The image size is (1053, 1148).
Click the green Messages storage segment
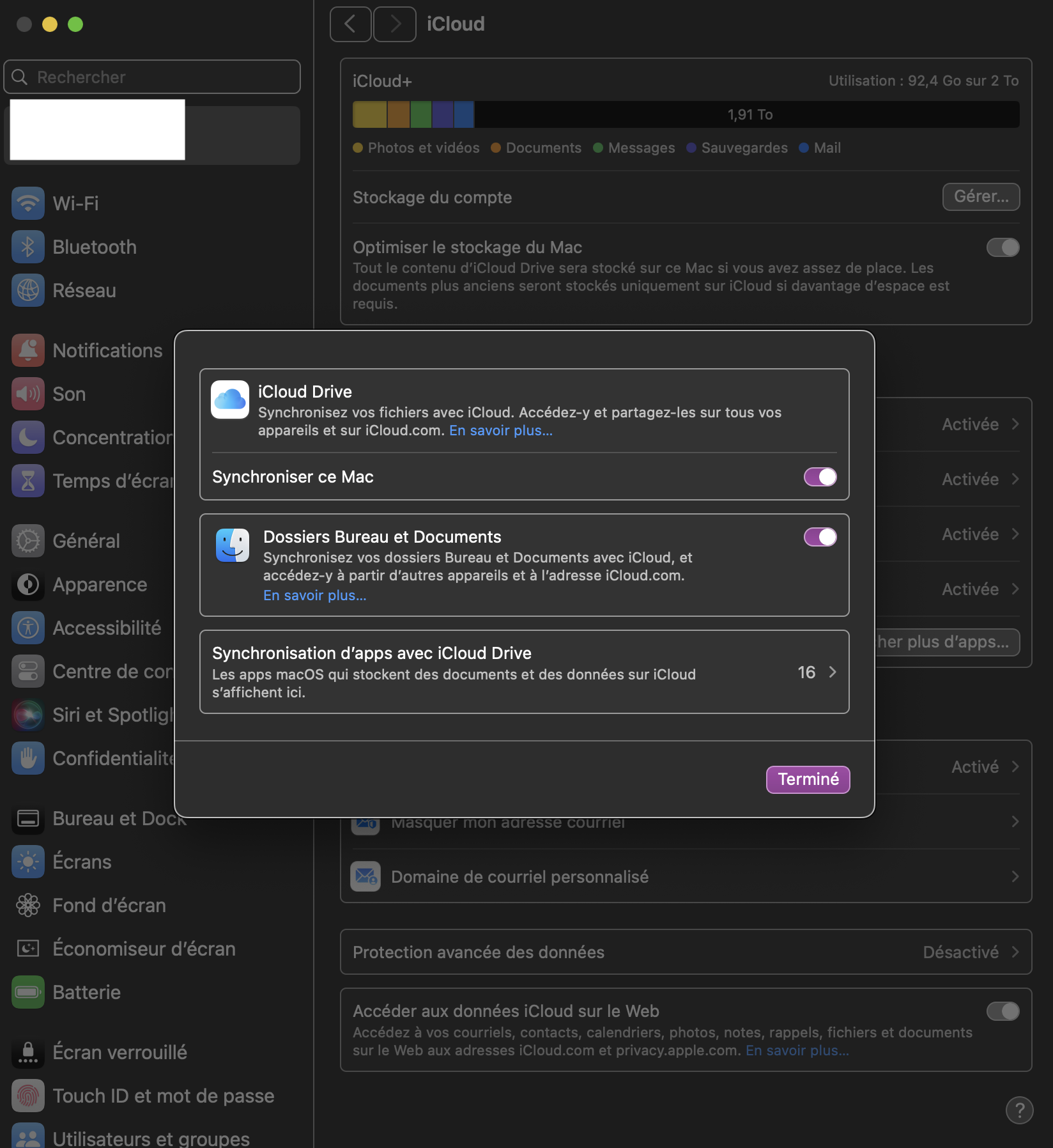pyautogui.click(x=421, y=114)
